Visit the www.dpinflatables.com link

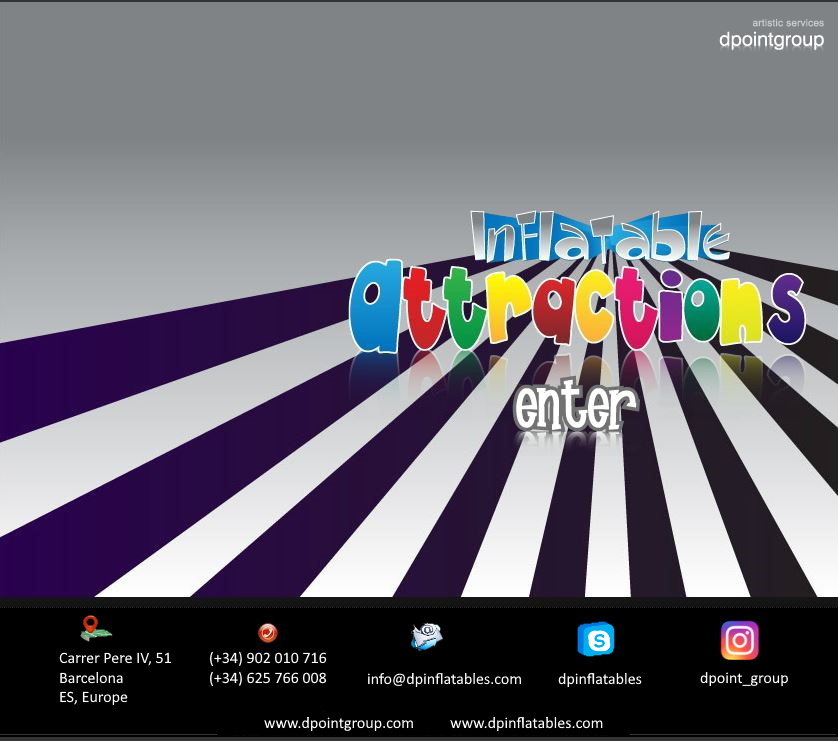click(x=526, y=722)
